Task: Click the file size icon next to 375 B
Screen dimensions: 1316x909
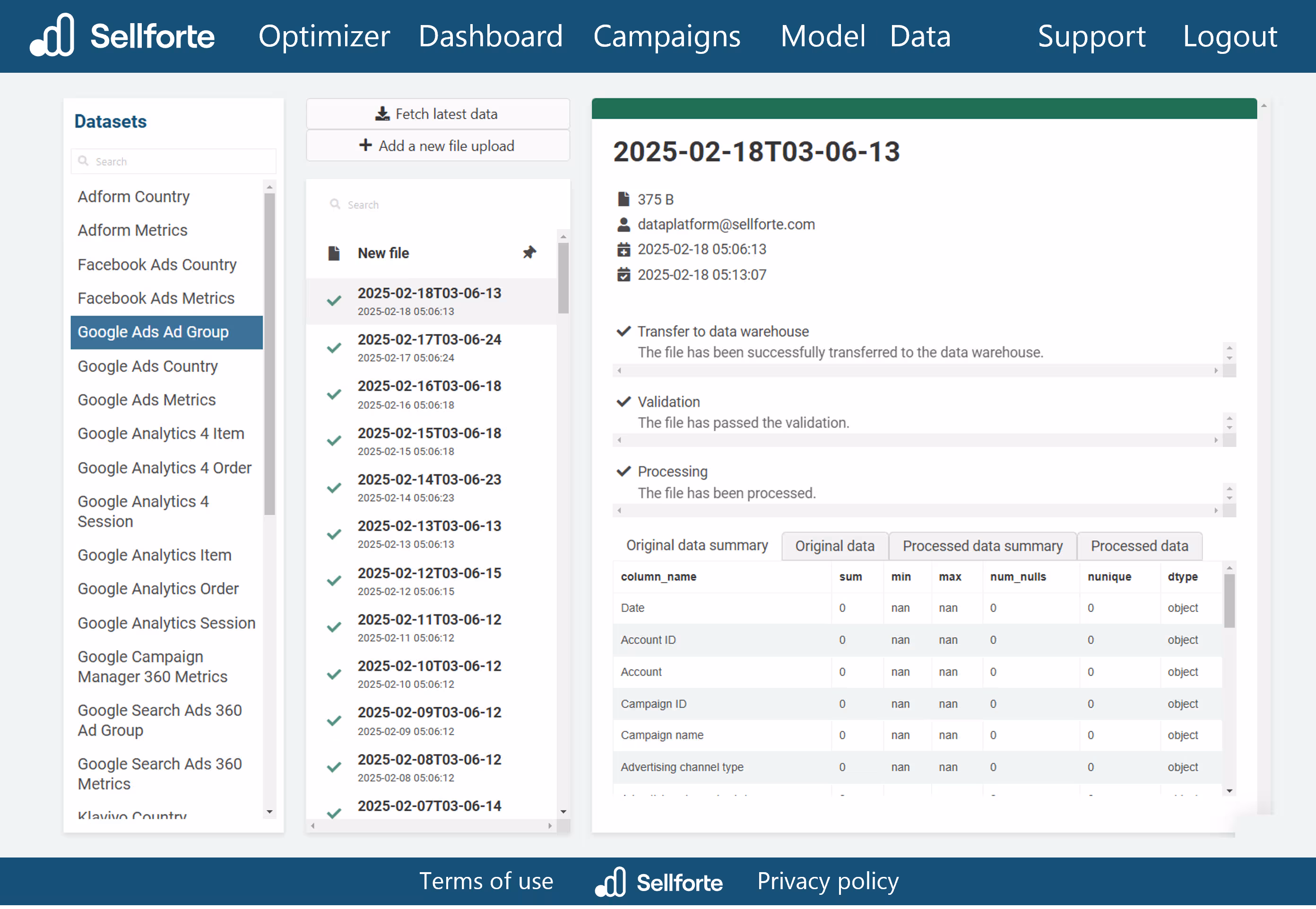Action: click(624, 199)
